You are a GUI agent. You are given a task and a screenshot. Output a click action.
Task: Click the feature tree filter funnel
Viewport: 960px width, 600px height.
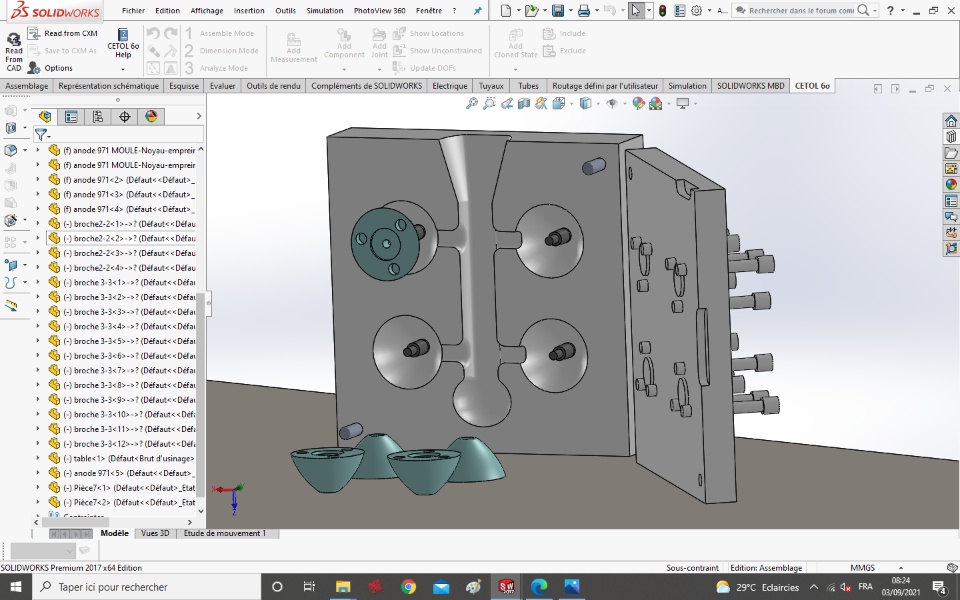(x=41, y=134)
